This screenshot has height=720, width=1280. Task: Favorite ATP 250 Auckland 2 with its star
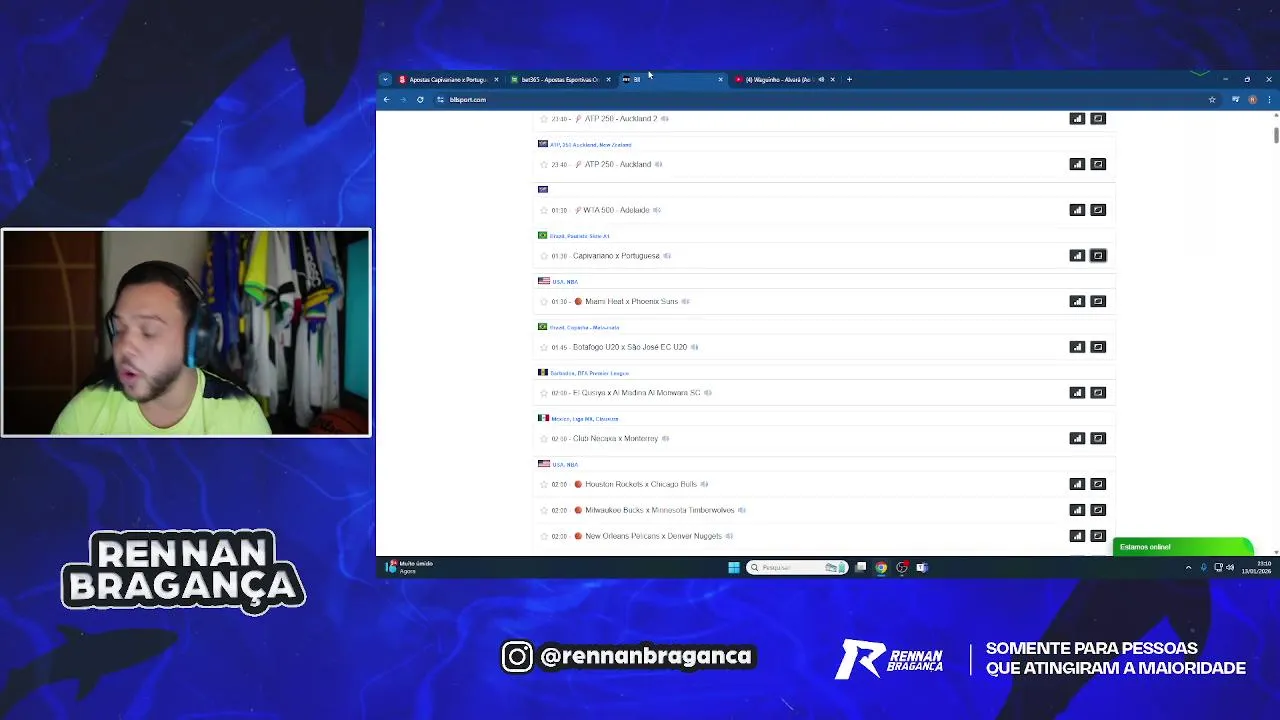(x=544, y=119)
